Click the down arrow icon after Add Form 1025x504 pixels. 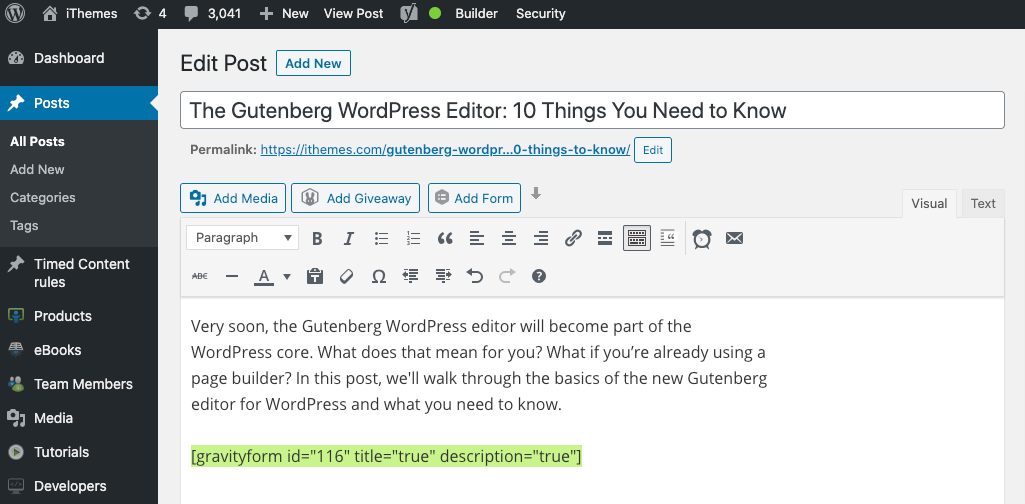point(536,193)
